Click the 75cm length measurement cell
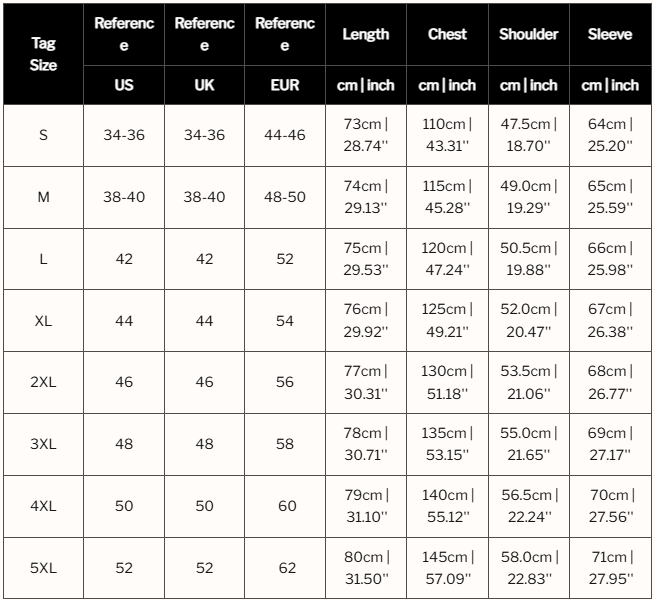This screenshot has height=601, width=655. coord(366,259)
